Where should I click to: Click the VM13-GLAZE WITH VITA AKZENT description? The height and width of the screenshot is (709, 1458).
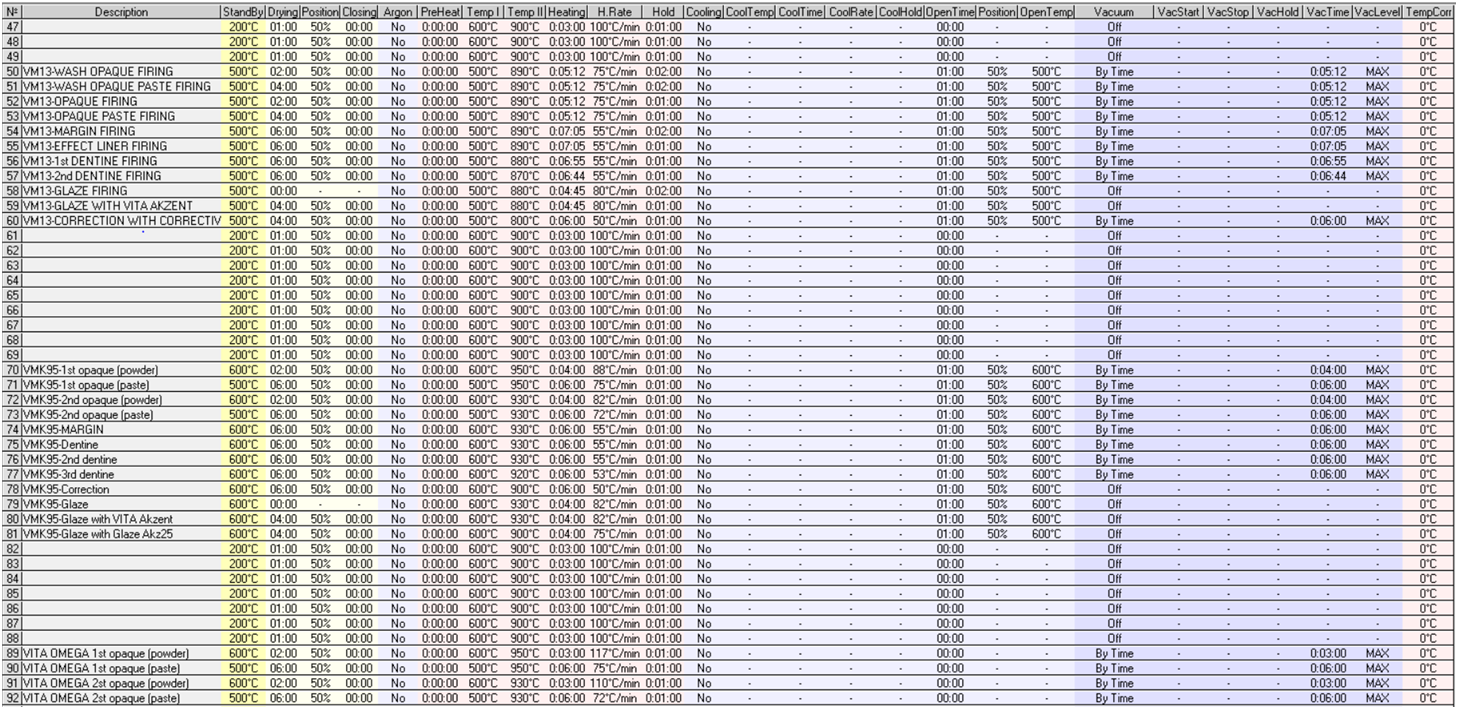click(x=105, y=206)
